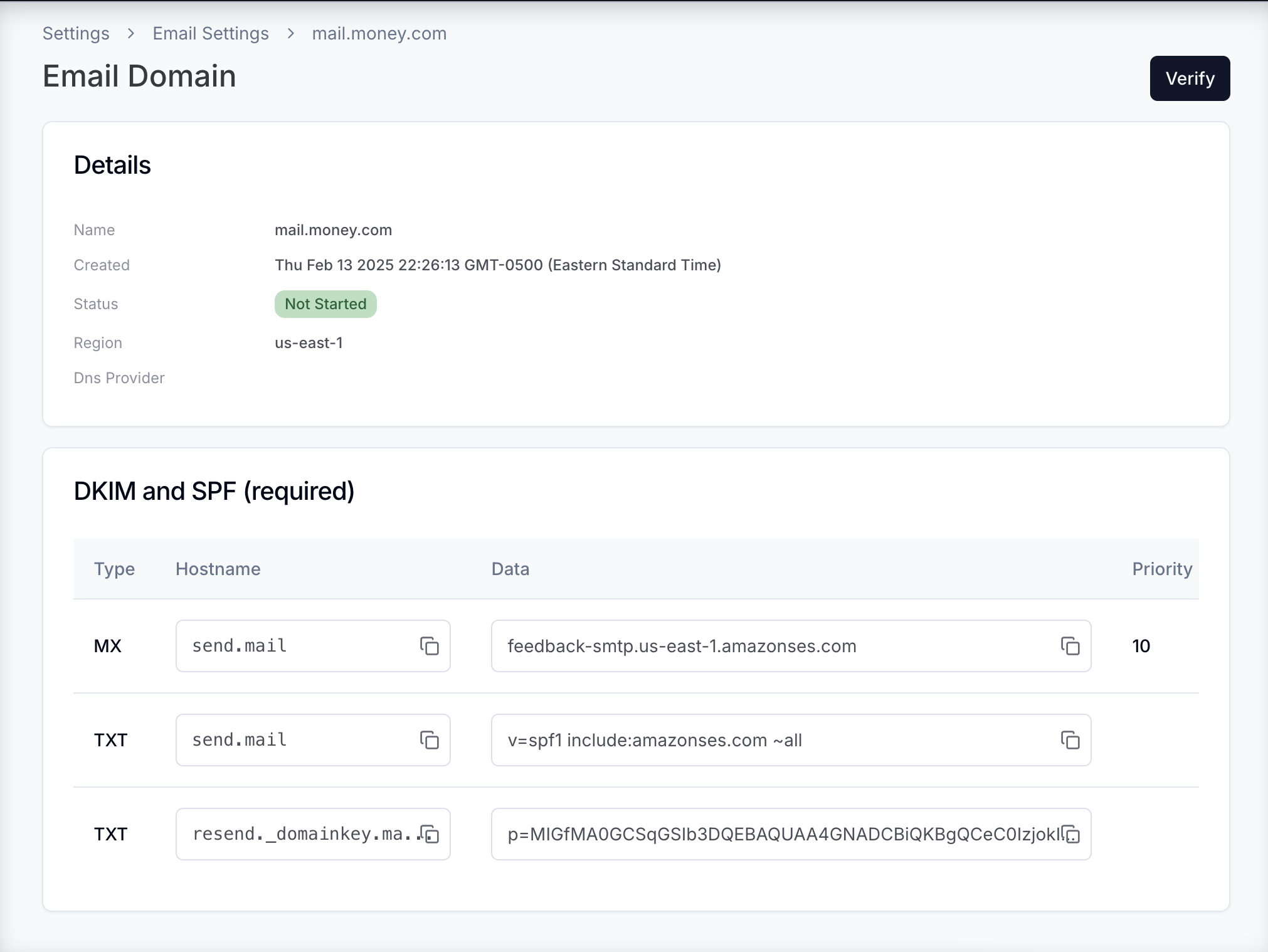Click the Type column header

[x=114, y=569]
